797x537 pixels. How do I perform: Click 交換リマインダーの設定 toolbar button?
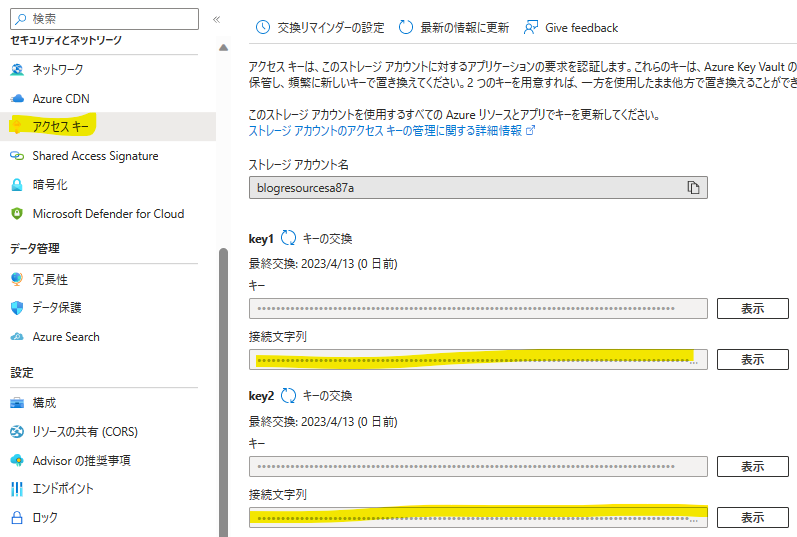[320, 27]
